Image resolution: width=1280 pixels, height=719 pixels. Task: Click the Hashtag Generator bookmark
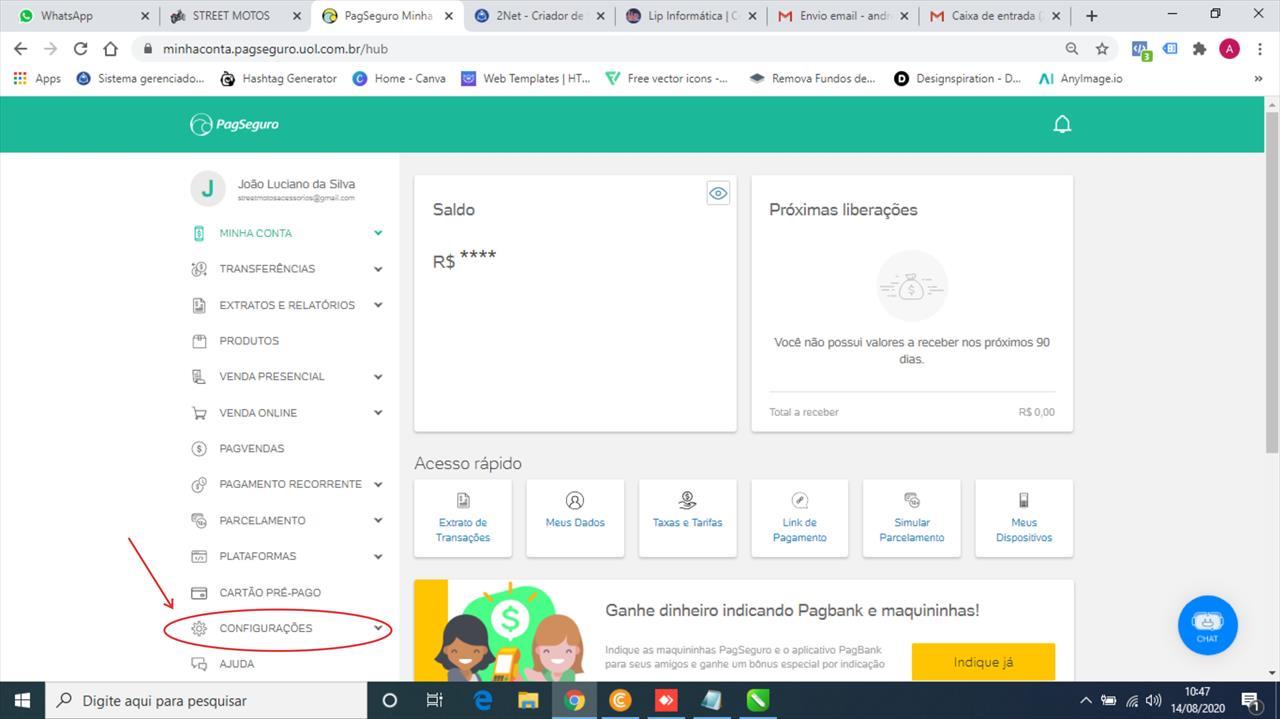[x=278, y=78]
